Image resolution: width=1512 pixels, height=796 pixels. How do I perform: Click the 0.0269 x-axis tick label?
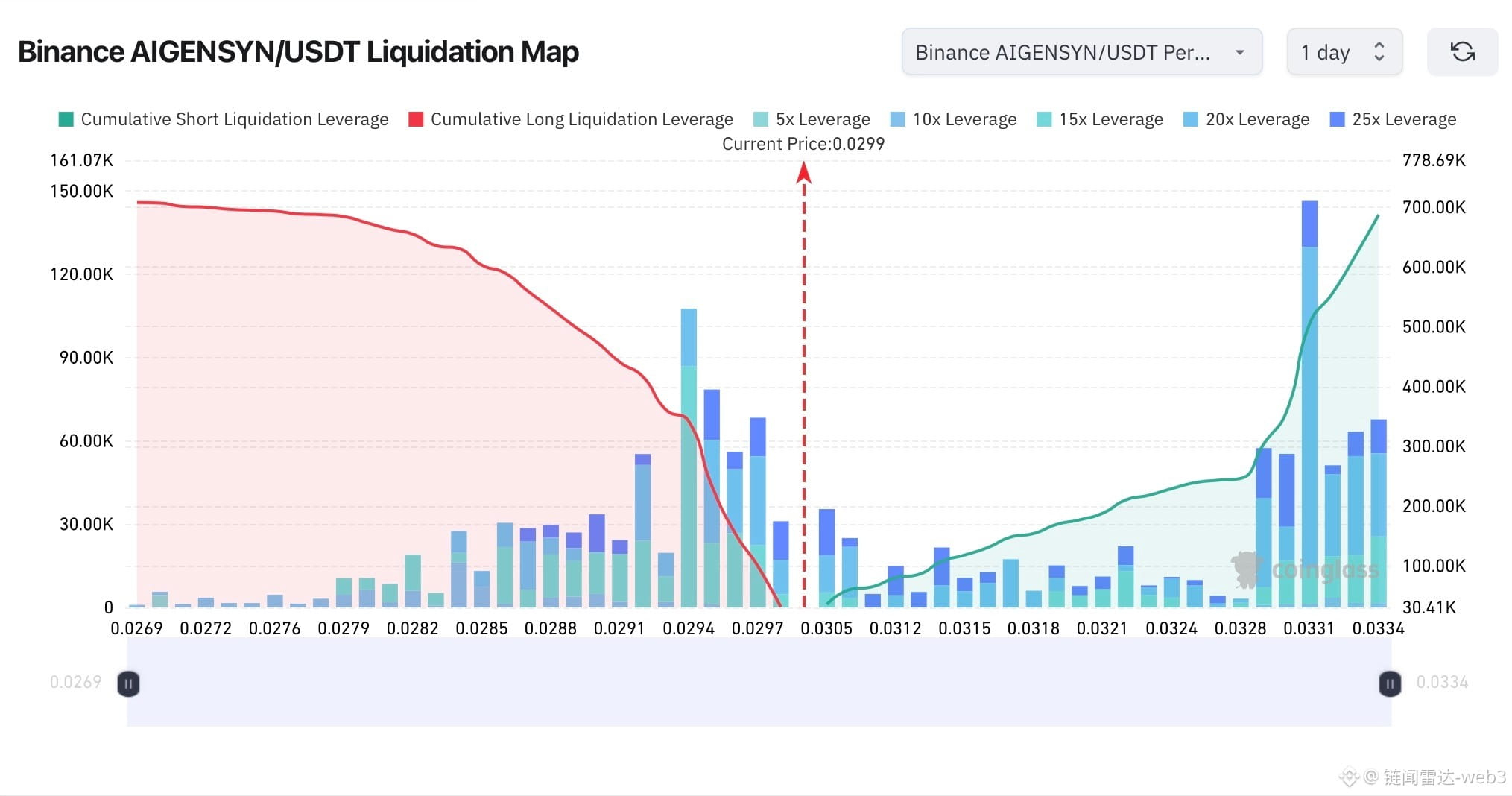[136, 628]
